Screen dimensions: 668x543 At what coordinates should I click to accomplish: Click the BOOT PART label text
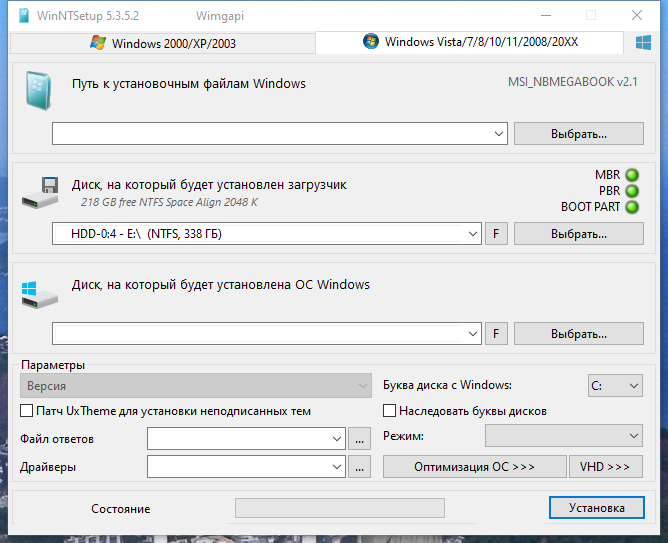point(590,207)
